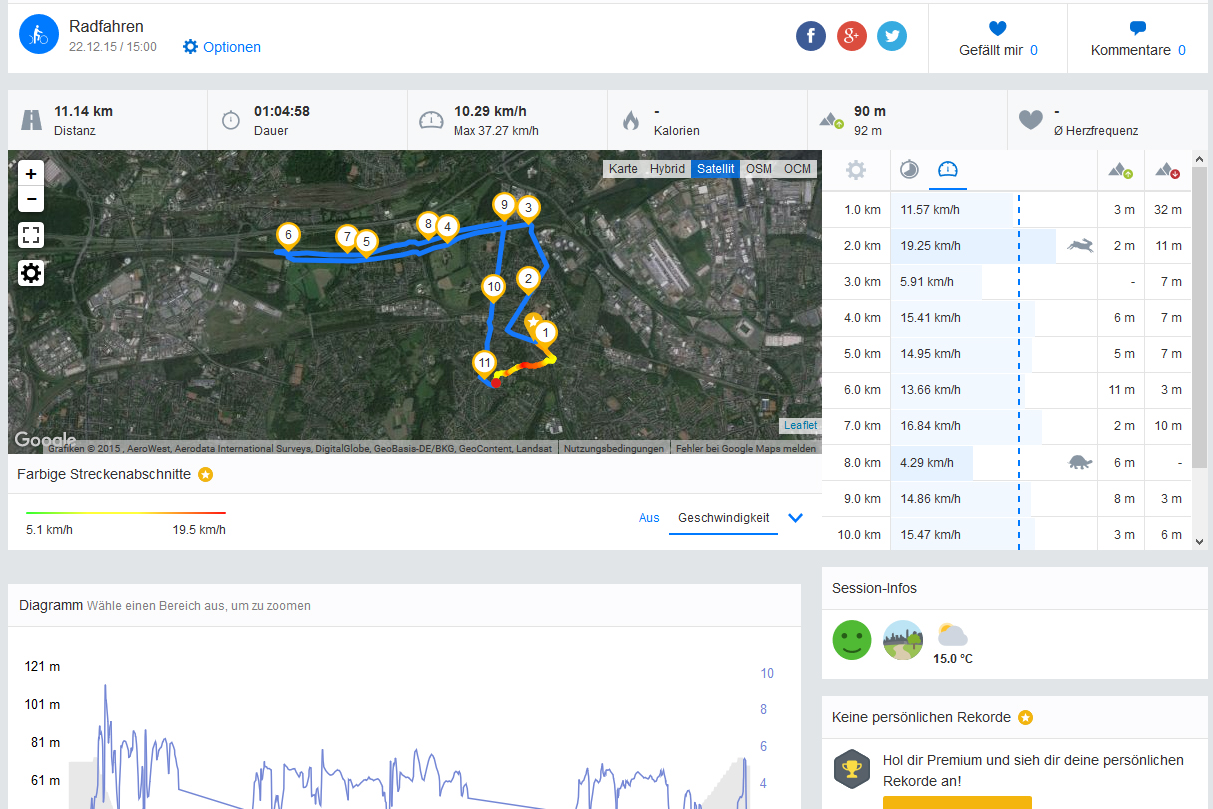The image size is (1213, 809).
Task: Click the 11.14 km distance value
Action: (x=82, y=111)
